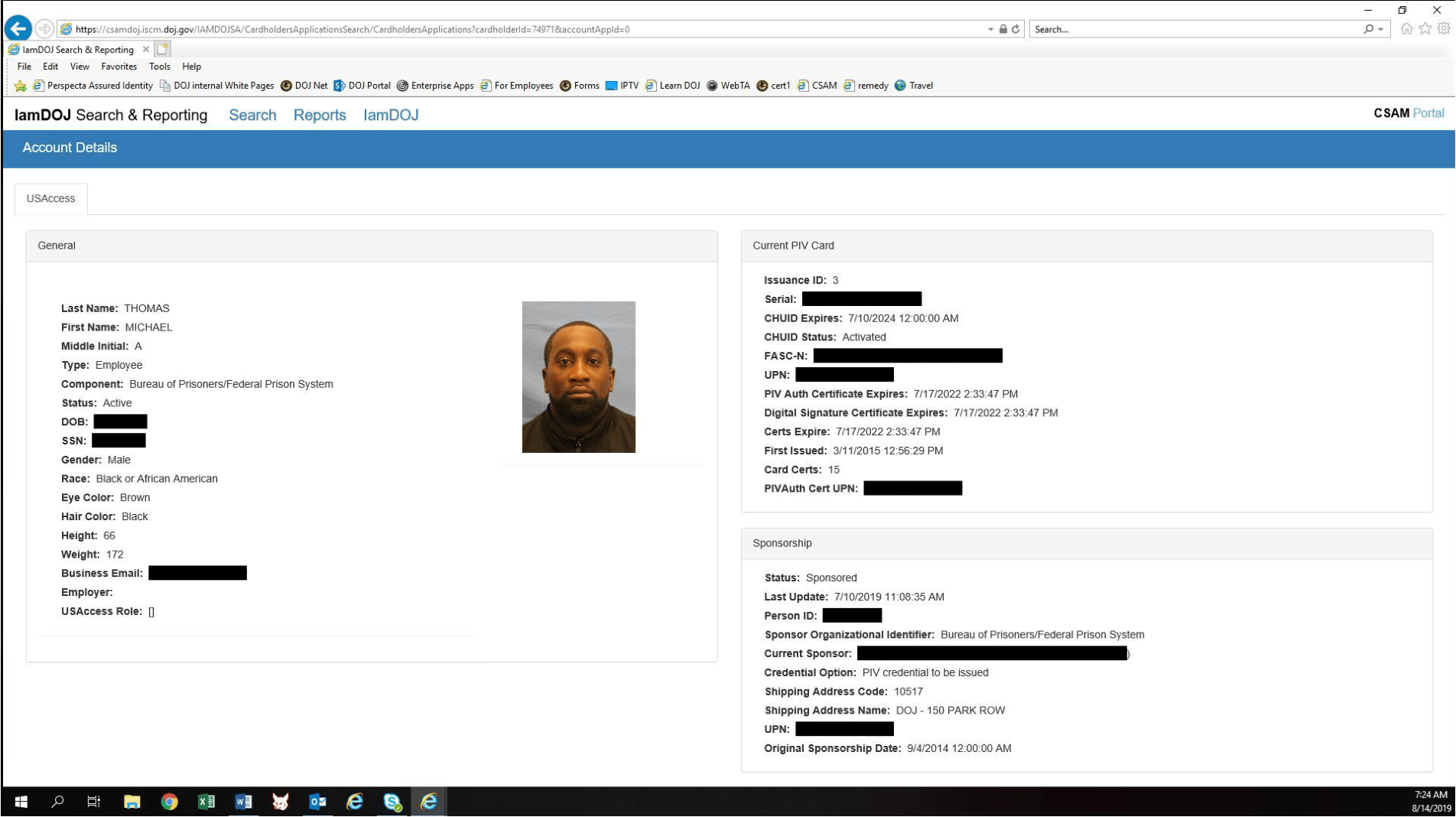The image size is (1456, 817).
Task: Launch Outlook from the taskbar
Action: [x=317, y=802]
